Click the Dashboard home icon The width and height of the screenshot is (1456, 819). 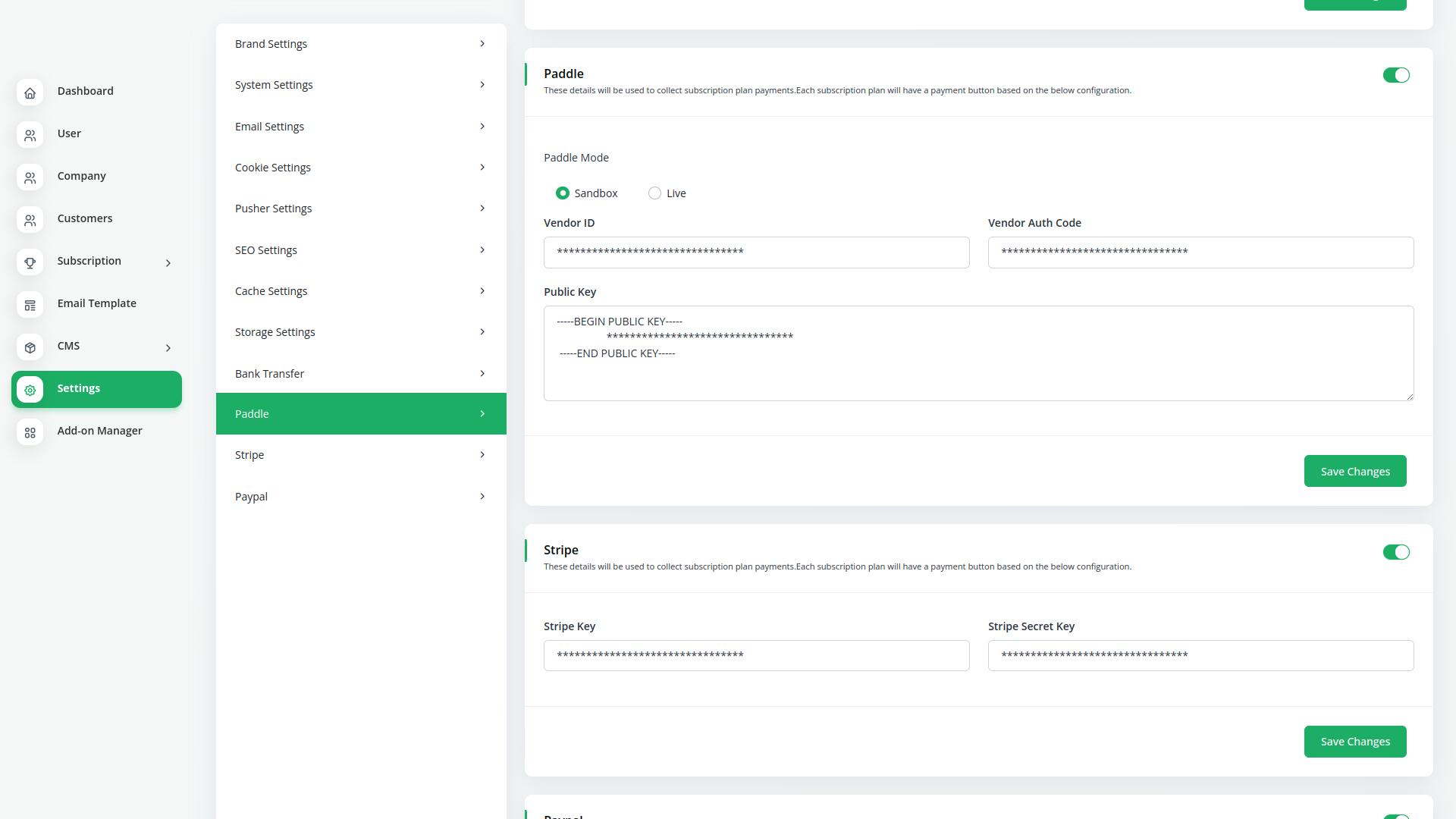tap(30, 93)
